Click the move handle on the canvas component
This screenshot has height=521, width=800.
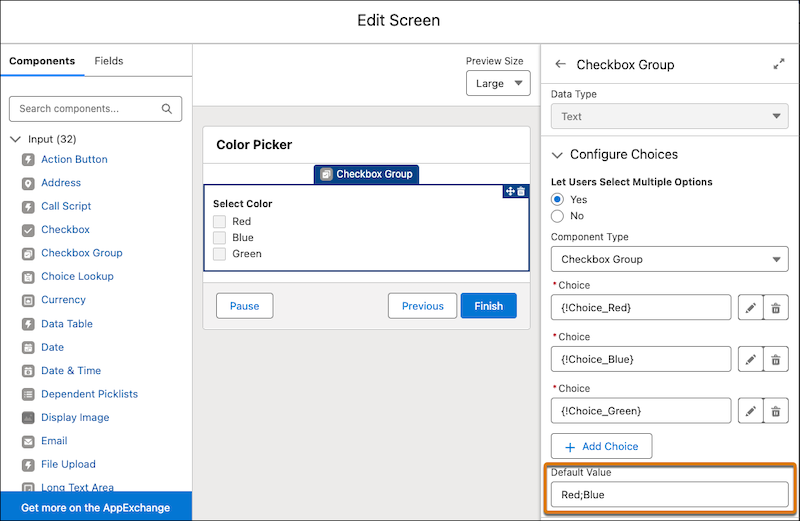pos(510,191)
